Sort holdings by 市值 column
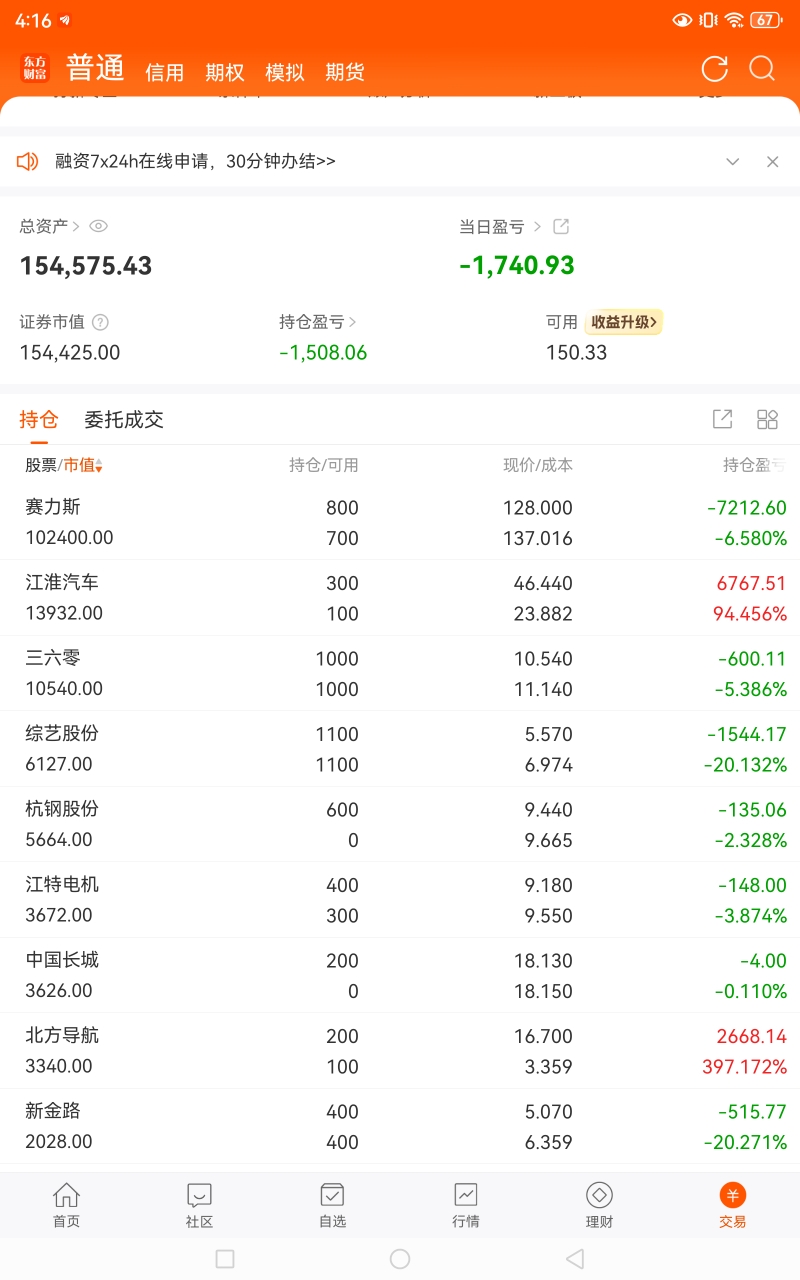The width and height of the screenshot is (800, 1280). click(x=83, y=465)
